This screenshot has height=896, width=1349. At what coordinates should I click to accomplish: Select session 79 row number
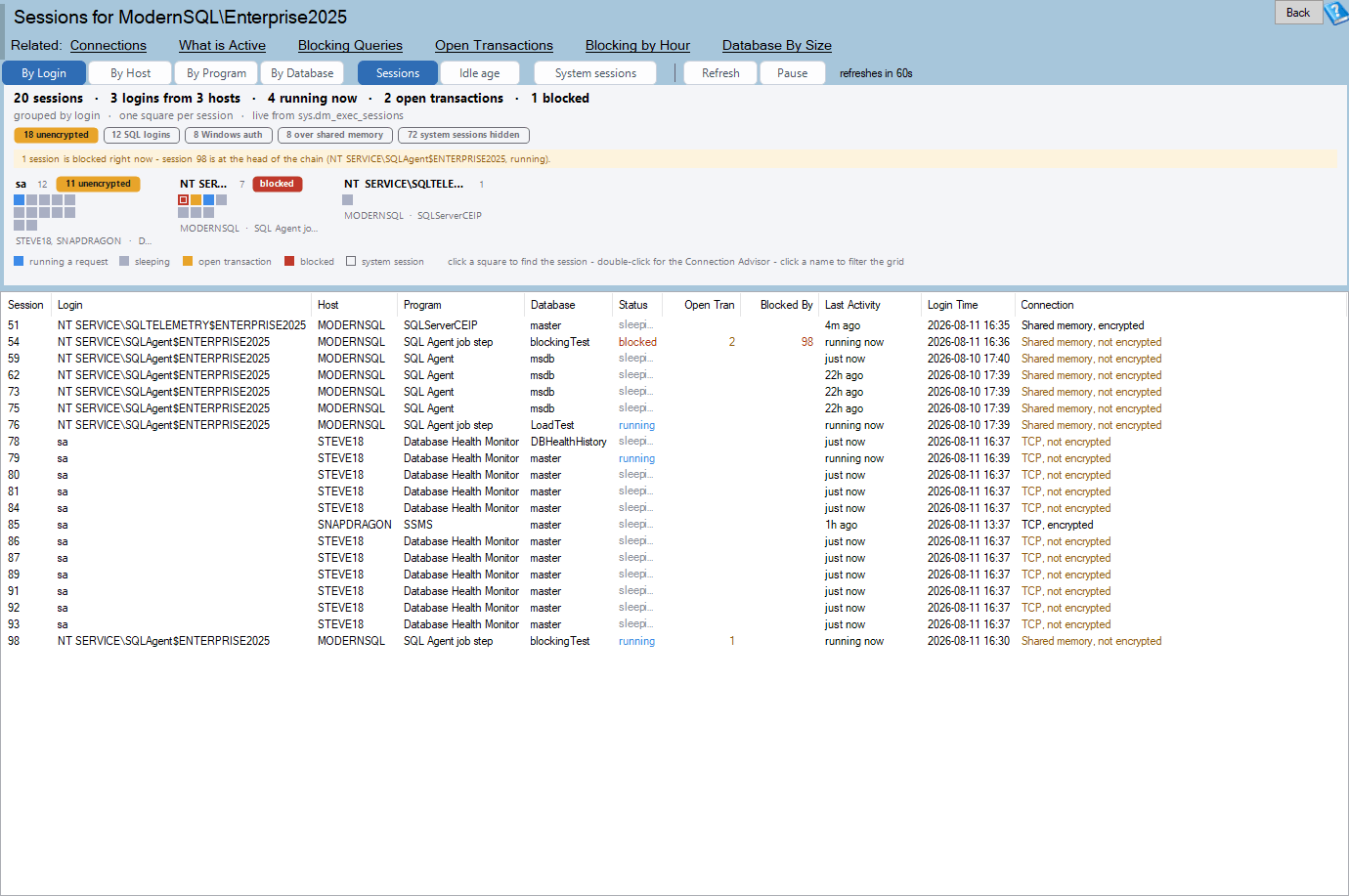[x=14, y=458]
